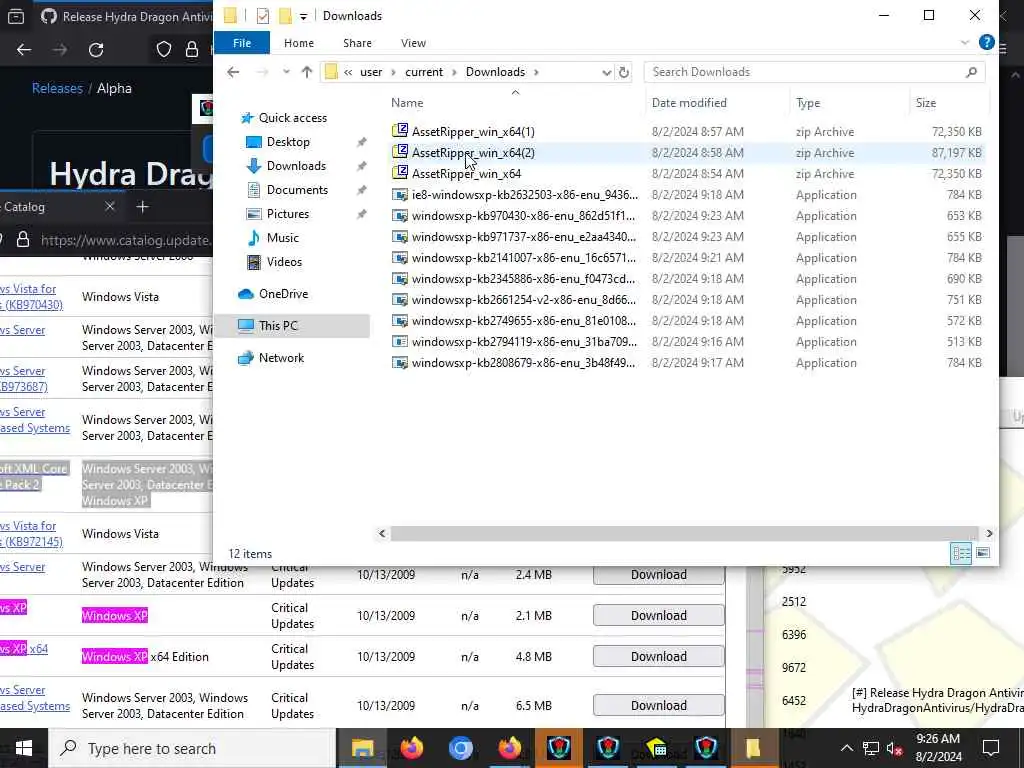
Task: Click the icon of windowsxp-kb2345886 file
Action: (400, 279)
